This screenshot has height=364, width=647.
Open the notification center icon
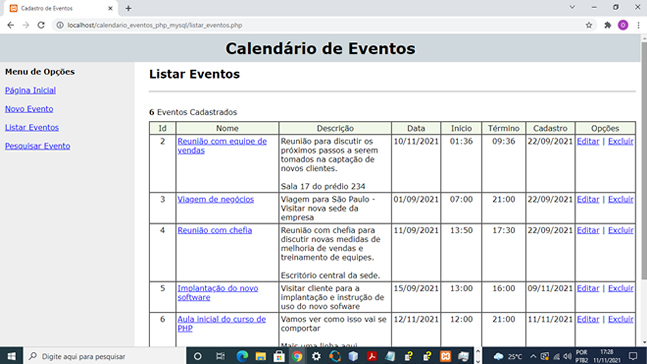633,356
